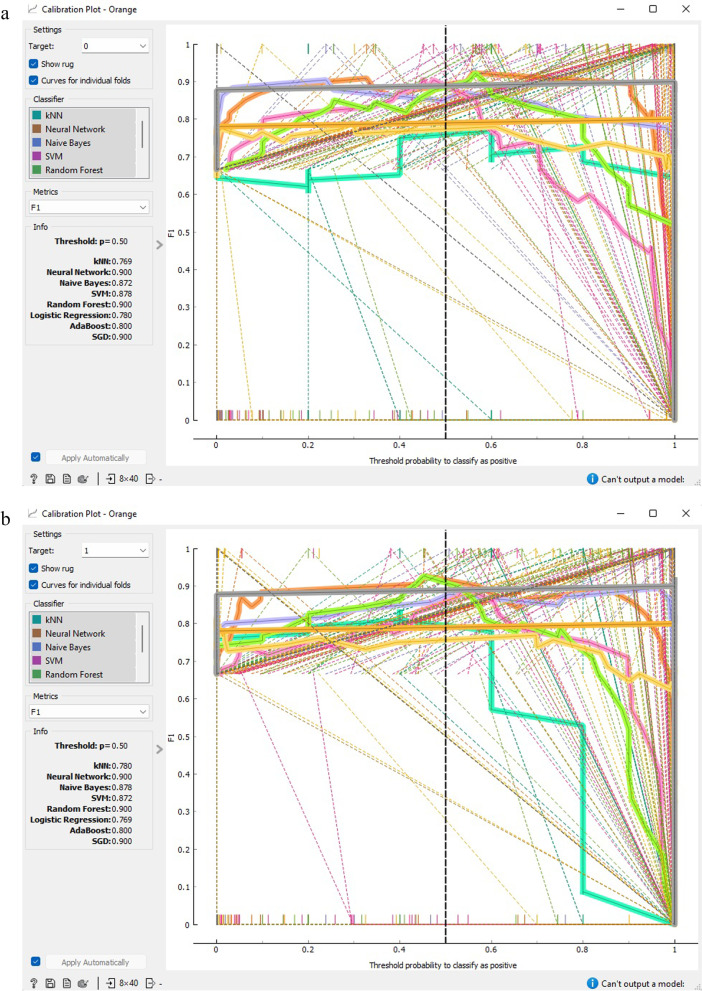Screen dimensions: 702x991
Task: Select Random Forest classifier in Target 0 window
Action: (82, 170)
